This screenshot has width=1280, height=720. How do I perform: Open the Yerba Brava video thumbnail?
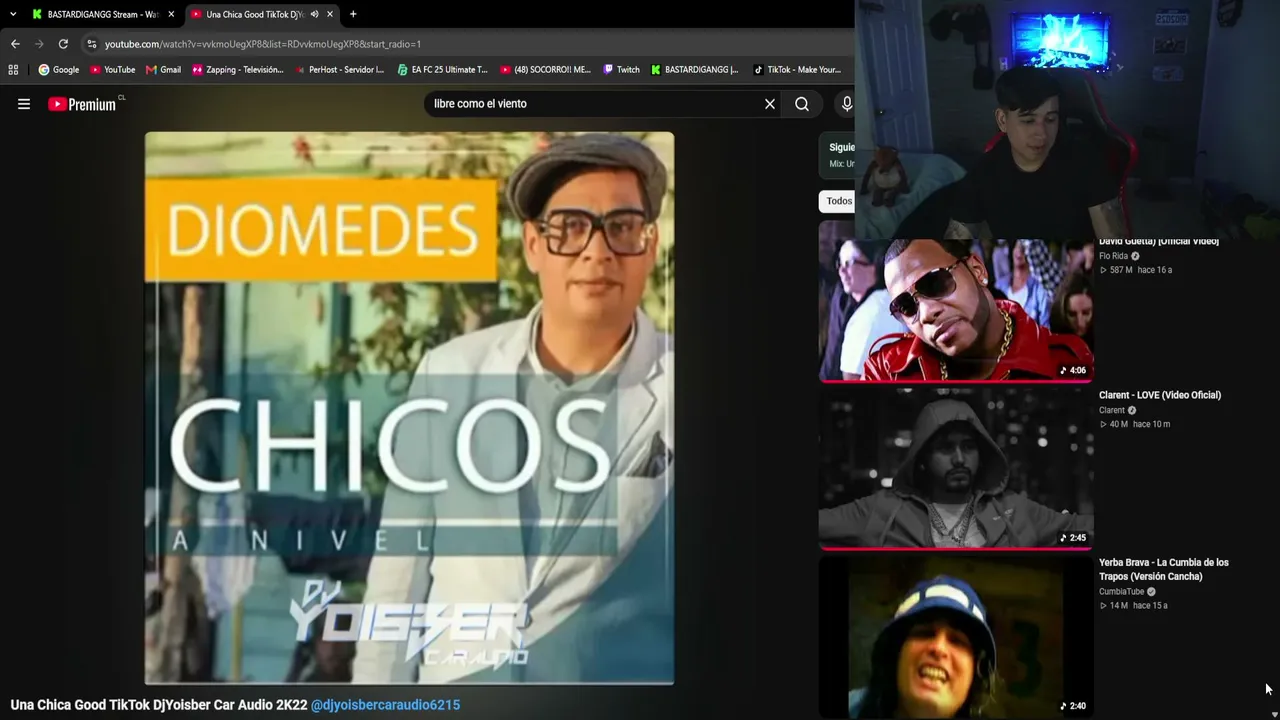pos(956,637)
